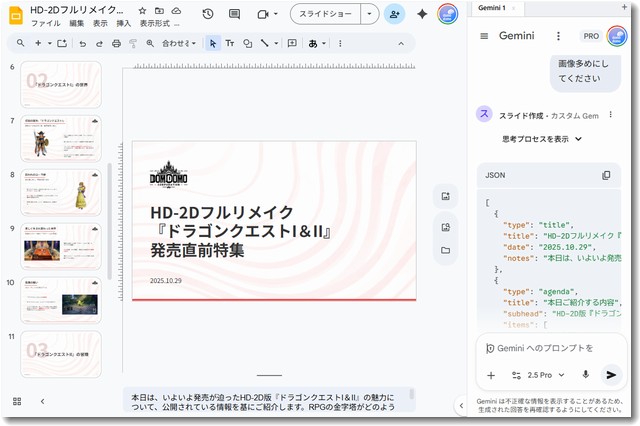Toggle grid view at bottom left
The width and height of the screenshot is (640, 426).
(x=17, y=401)
